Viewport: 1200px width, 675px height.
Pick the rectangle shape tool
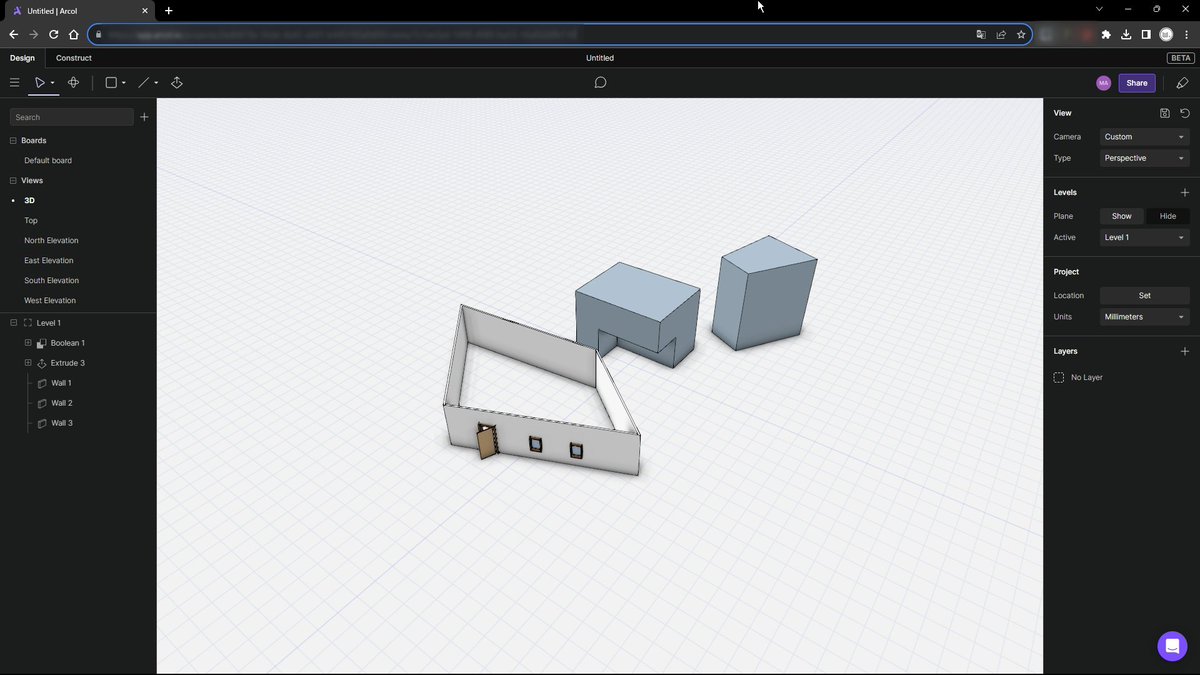coord(111,83)
